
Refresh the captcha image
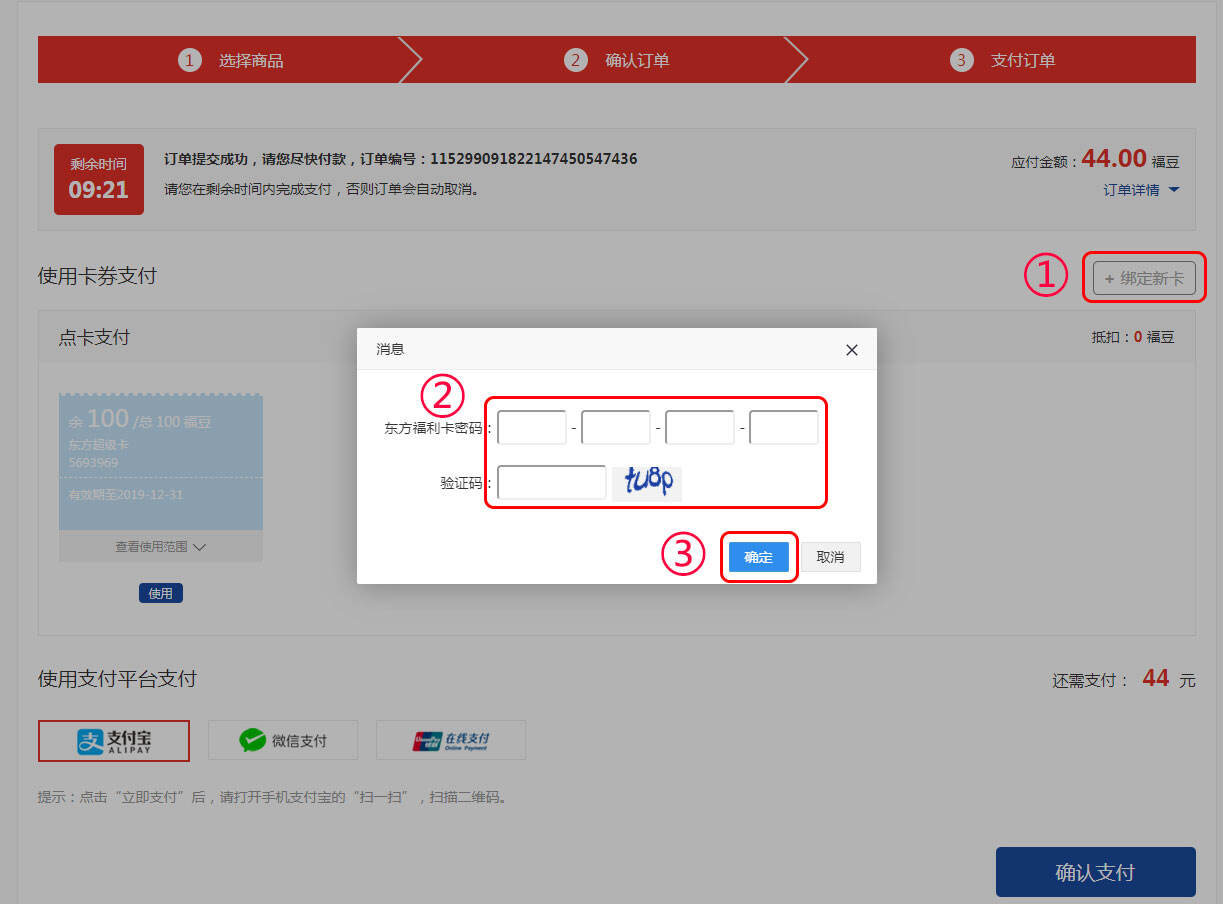(x=647, y=482)
